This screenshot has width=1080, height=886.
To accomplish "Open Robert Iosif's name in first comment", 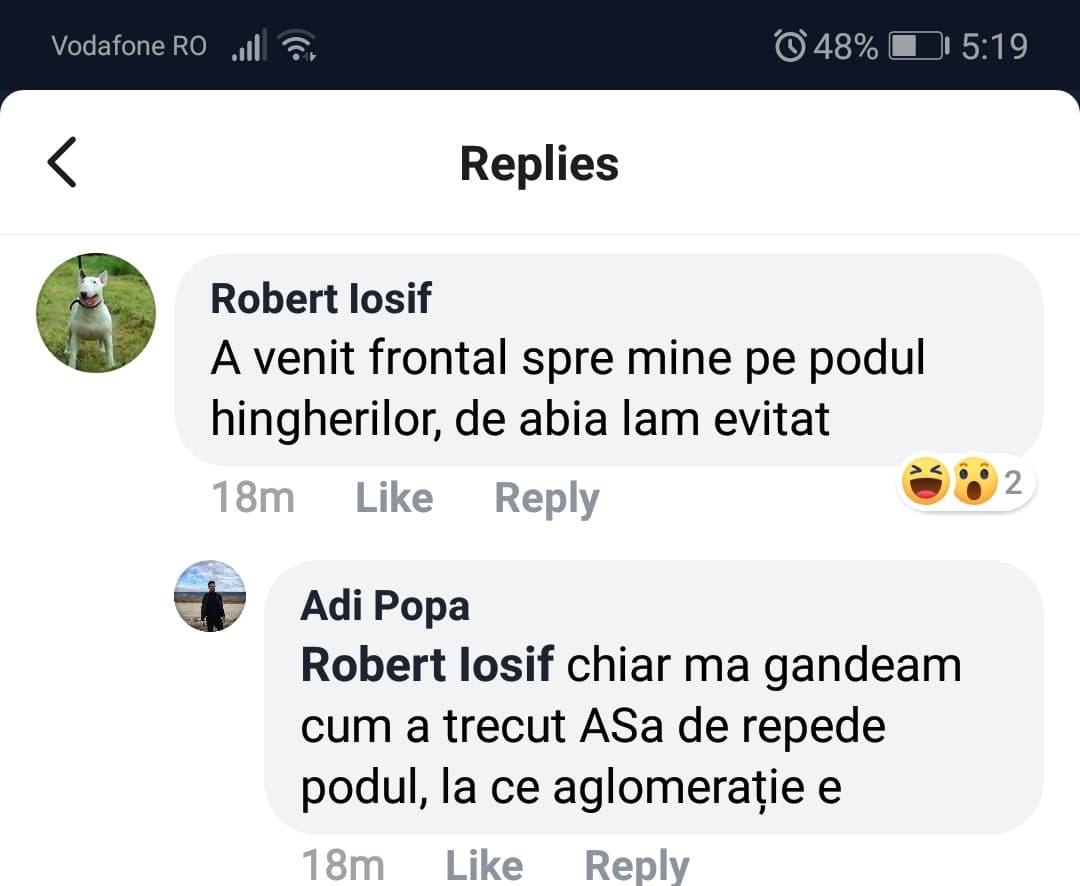I will pyautogui.click(x=321, y=298).
